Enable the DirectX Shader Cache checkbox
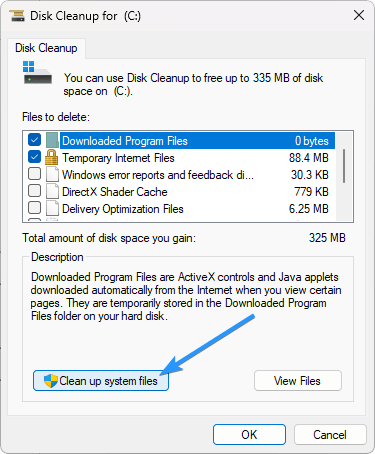The height and width of the screenshot is (454, 375). tap(34, 191)
